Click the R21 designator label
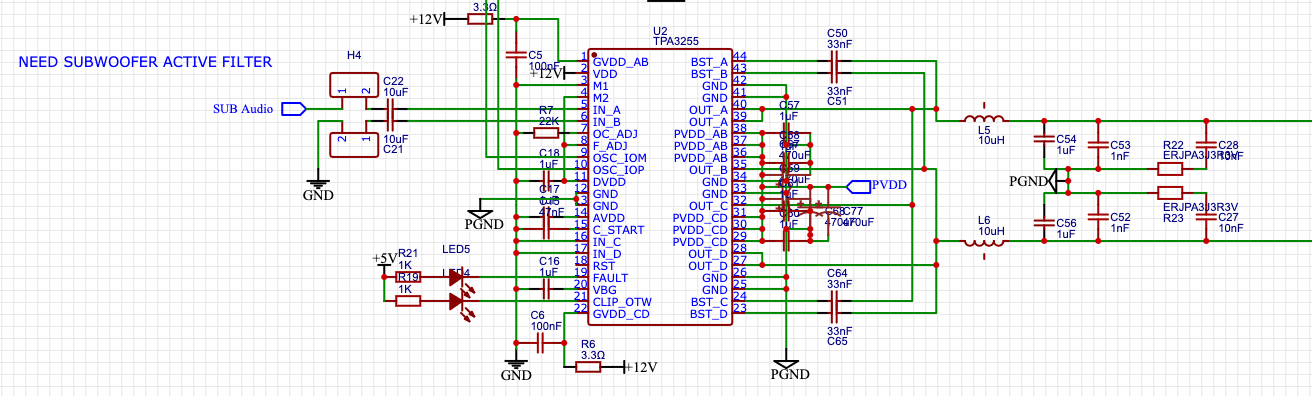Image resolution: width=1312 pixels, height=396 pixels. click(407, 254)
